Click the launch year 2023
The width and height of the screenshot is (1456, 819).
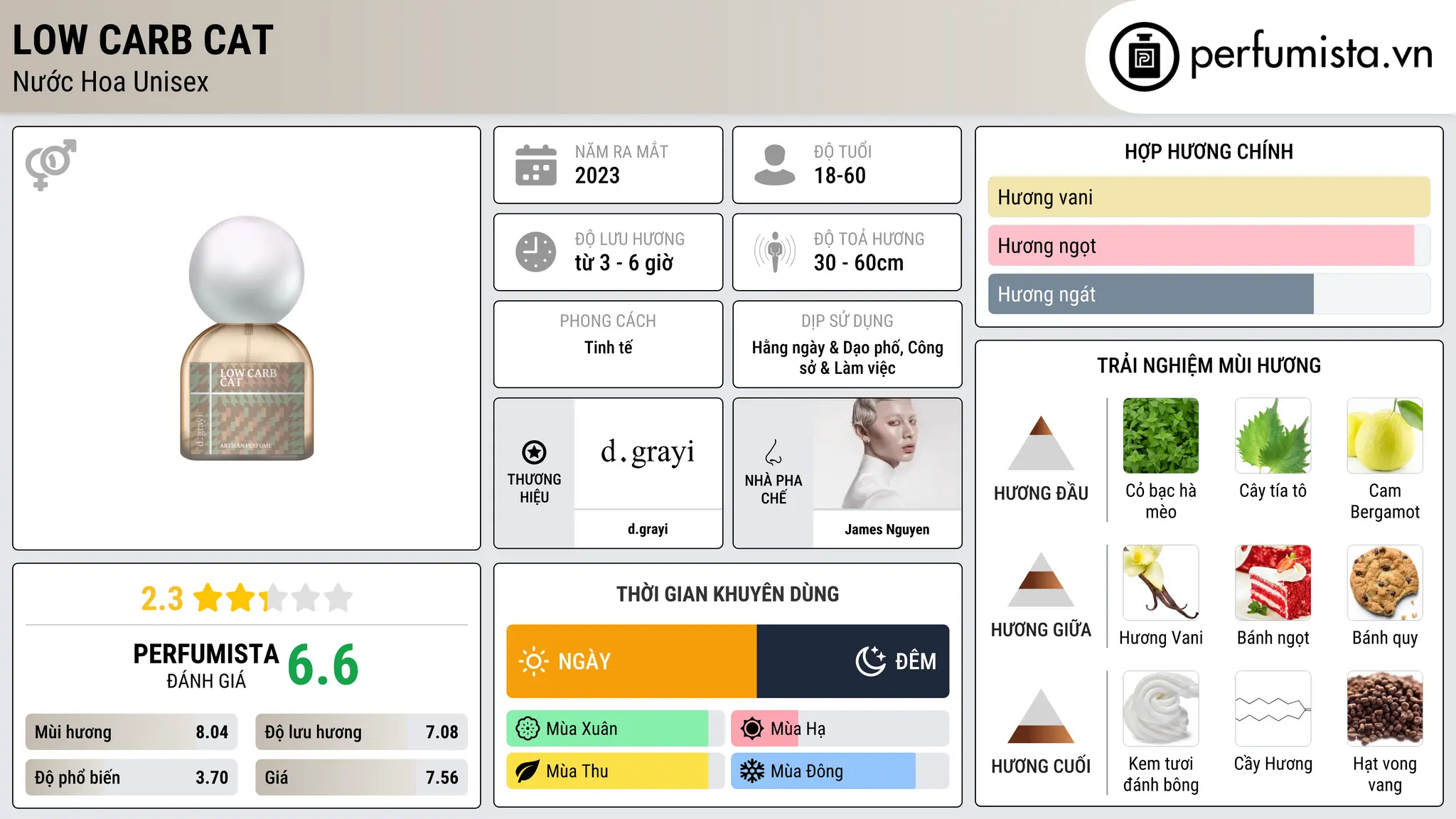tap(597, 176)
